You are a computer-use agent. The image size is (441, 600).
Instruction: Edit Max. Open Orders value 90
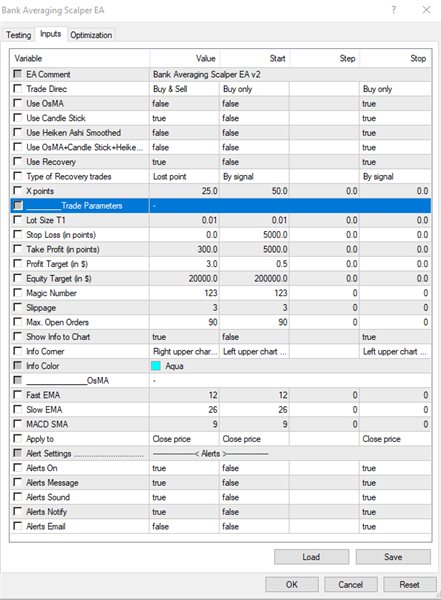click(185, 322)
